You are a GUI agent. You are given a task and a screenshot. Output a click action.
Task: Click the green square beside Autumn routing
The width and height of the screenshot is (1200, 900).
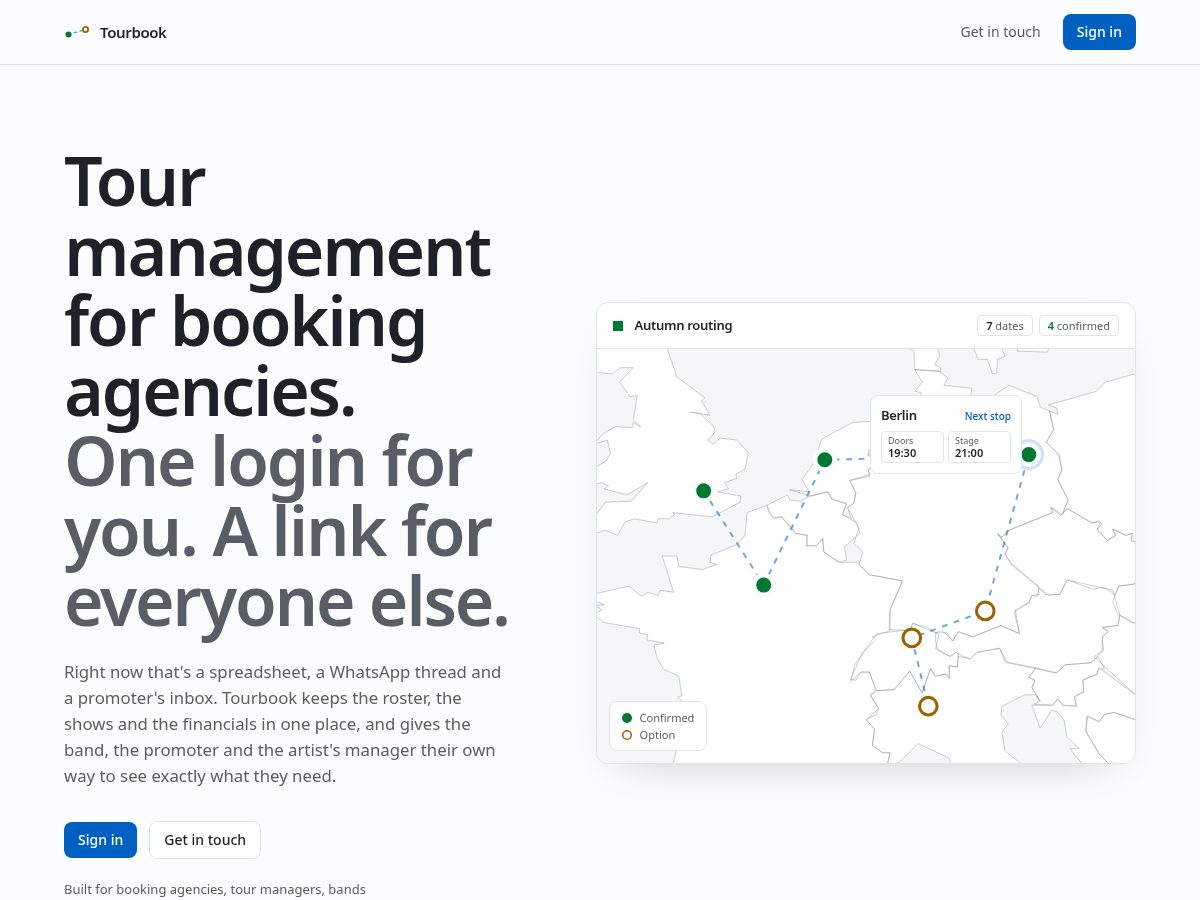coord(618,326)
